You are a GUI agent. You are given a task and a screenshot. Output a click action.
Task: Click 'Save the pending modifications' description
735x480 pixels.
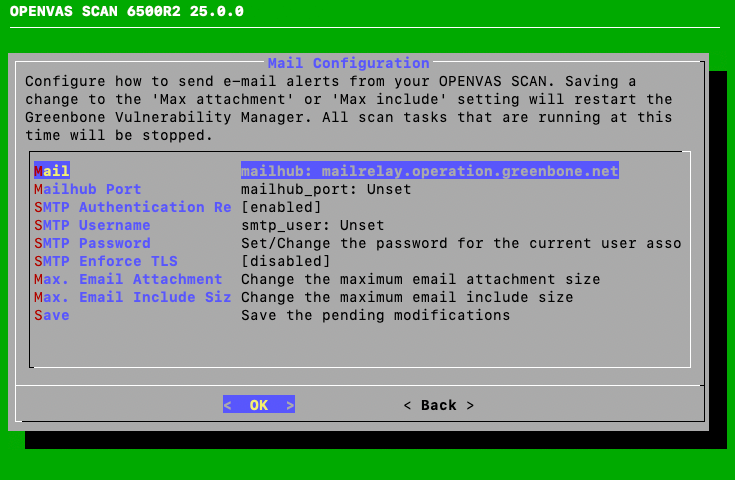pyautogui.click(x=375, y=315)
